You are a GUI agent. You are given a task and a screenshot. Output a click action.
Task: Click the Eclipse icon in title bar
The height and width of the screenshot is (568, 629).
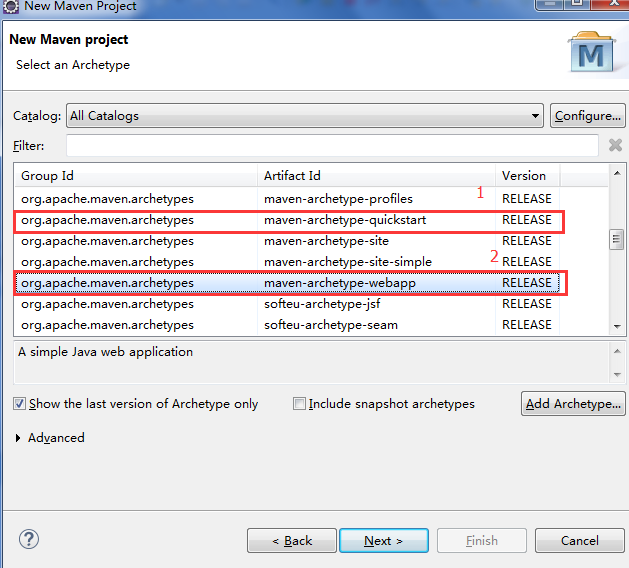coord(10,6)
